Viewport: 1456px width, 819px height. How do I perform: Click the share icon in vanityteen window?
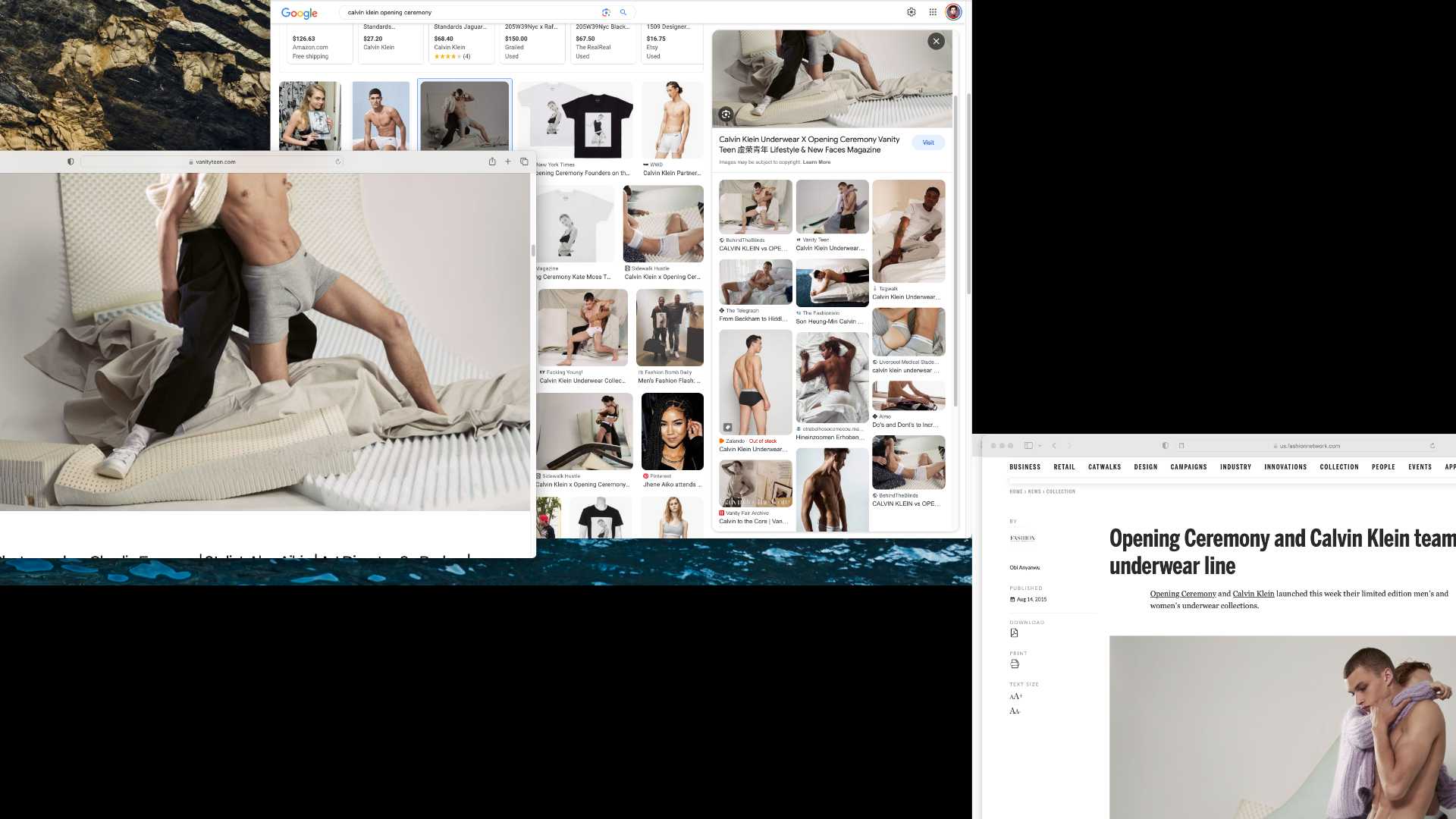pos(492,162)
